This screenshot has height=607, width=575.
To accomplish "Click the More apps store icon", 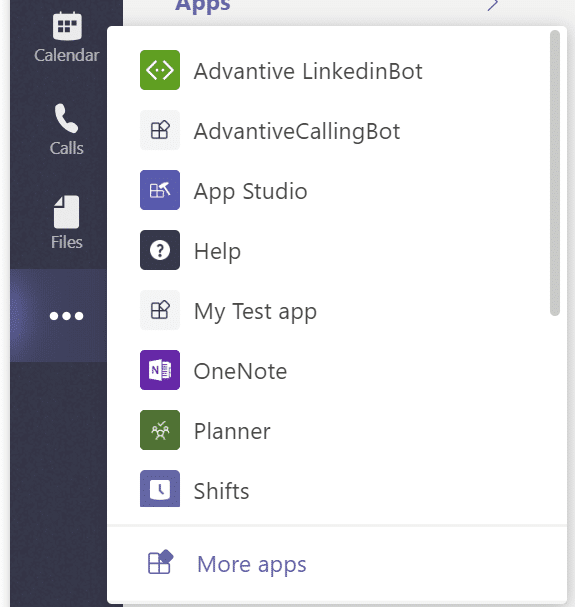I will pyautogui.click(x=160, y=562).
